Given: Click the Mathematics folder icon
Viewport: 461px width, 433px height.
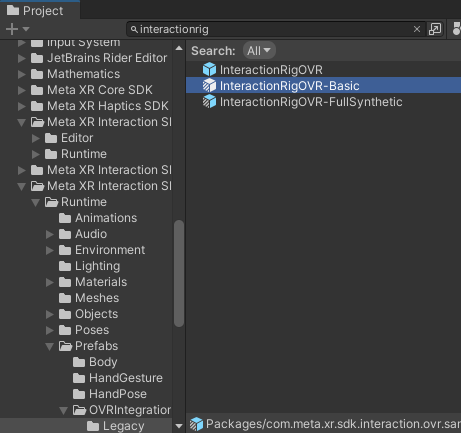Looking at the screenshot, I should click(37, 74).
